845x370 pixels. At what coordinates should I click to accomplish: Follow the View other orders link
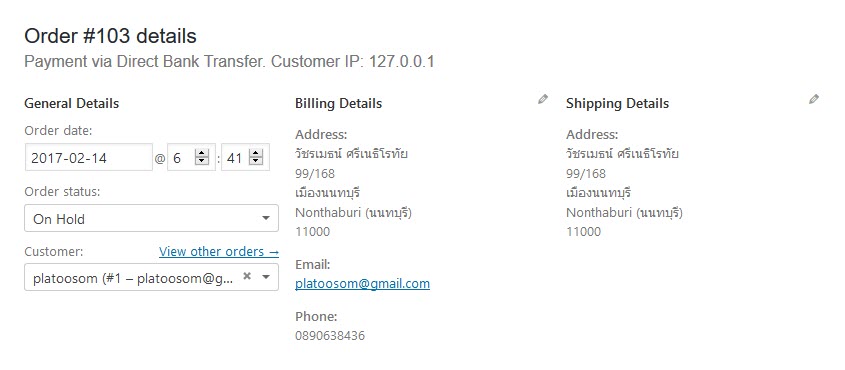point(219,252)
